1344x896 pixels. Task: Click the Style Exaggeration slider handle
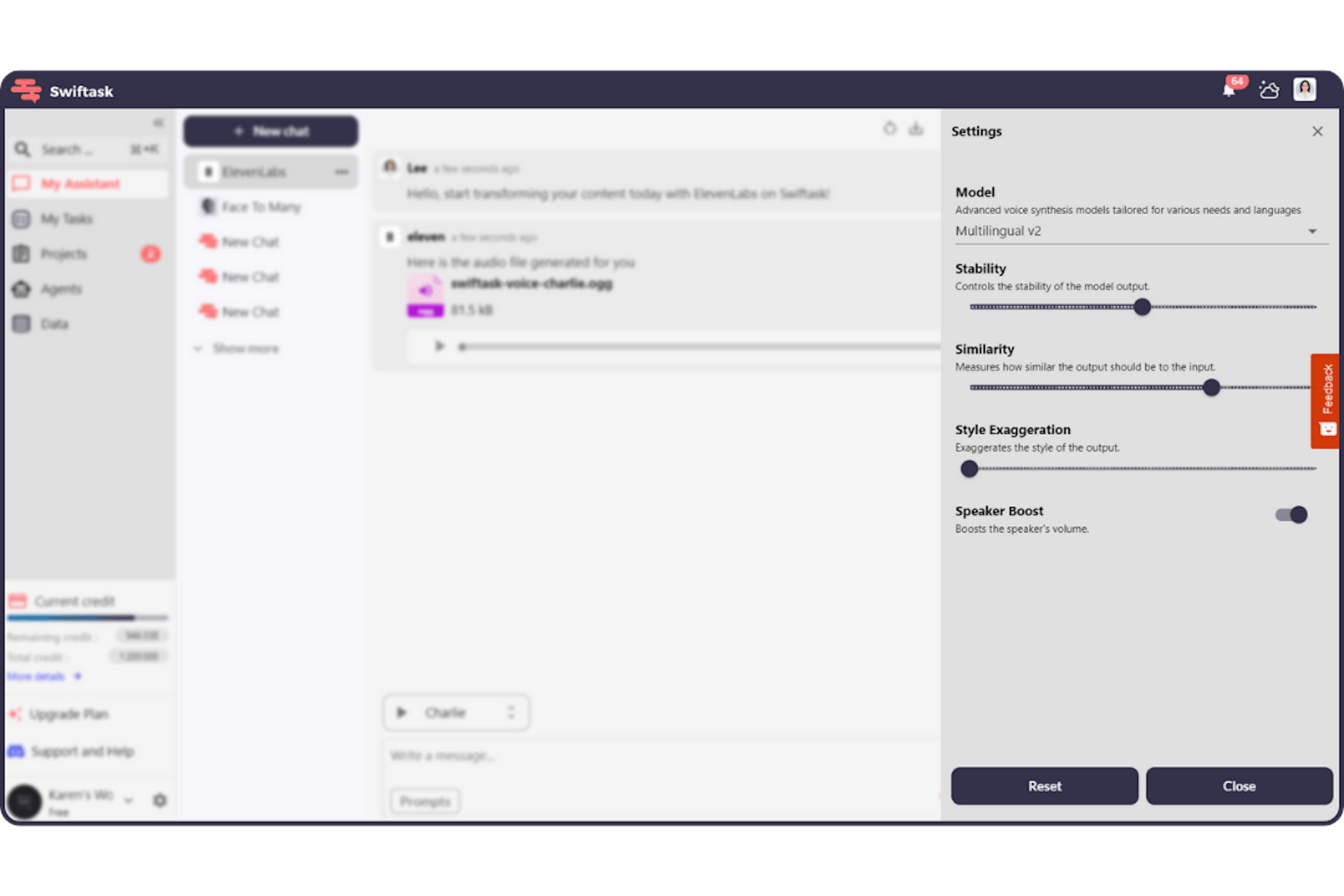pyautogui.click(x=969, y=469)
